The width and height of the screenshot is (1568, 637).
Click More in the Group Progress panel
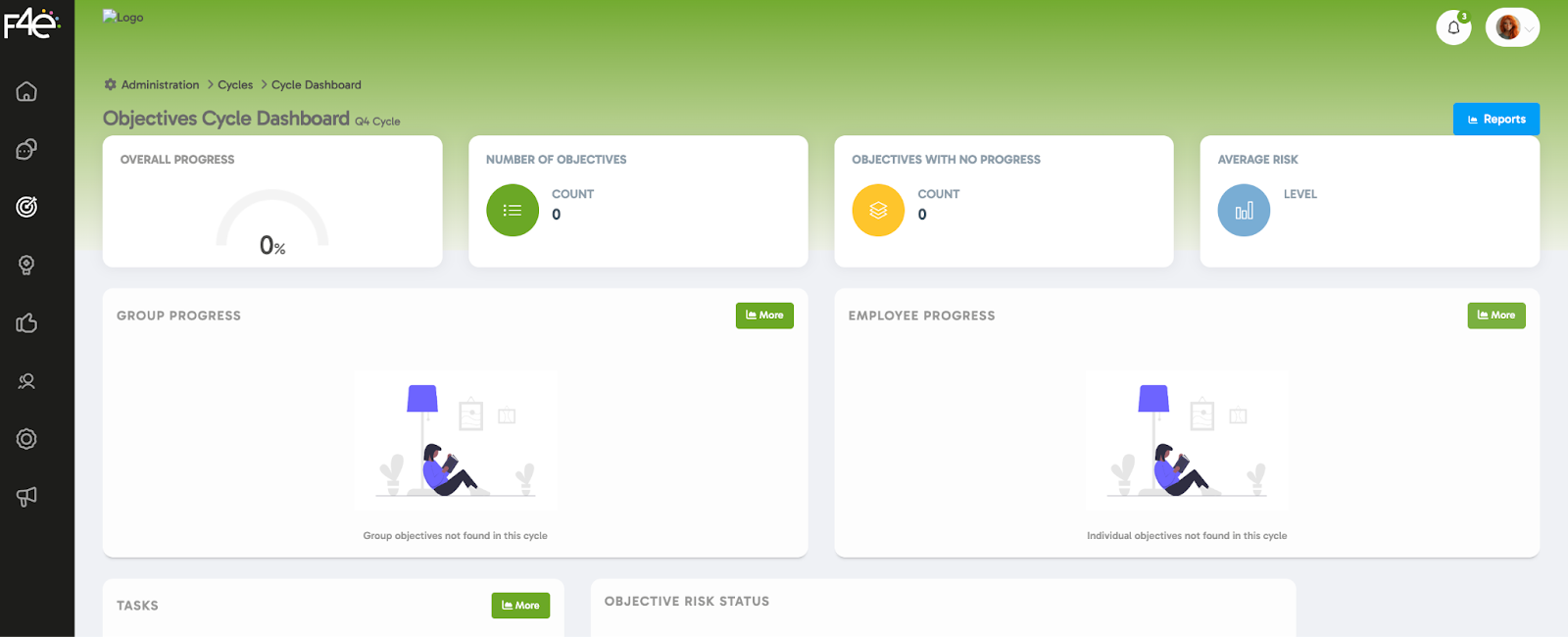(764, 316)
